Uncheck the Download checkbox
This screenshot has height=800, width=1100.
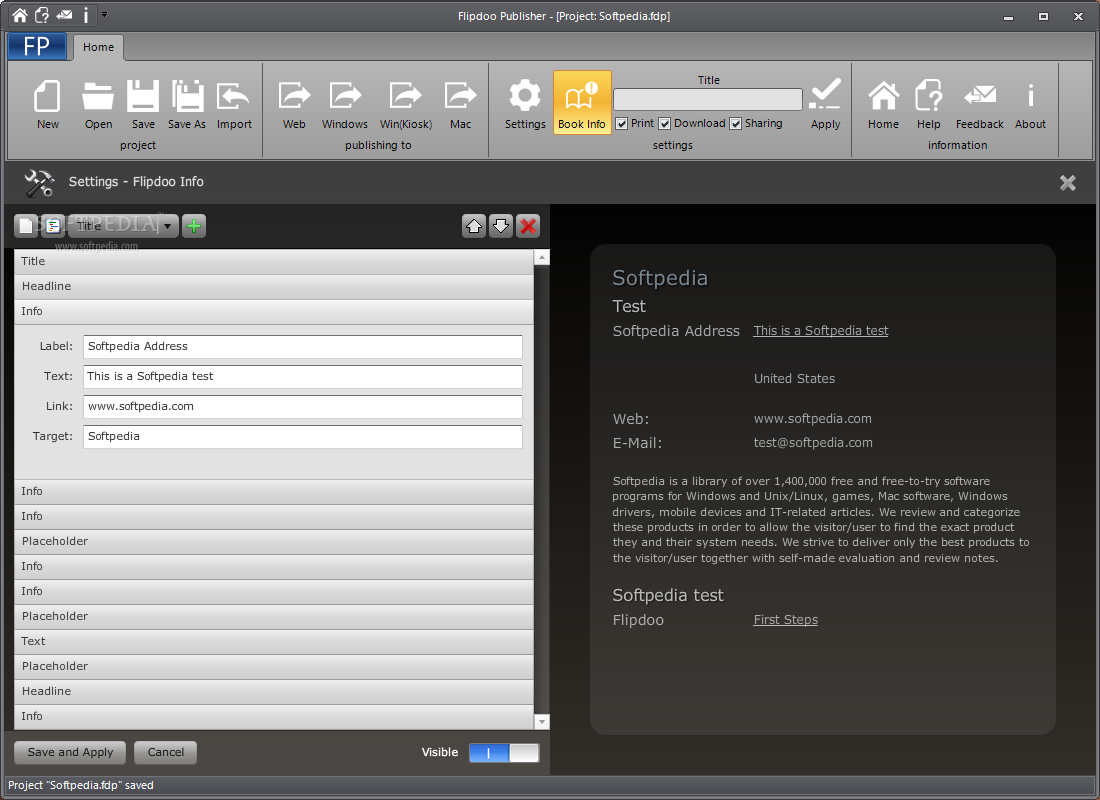pos(664,124)
